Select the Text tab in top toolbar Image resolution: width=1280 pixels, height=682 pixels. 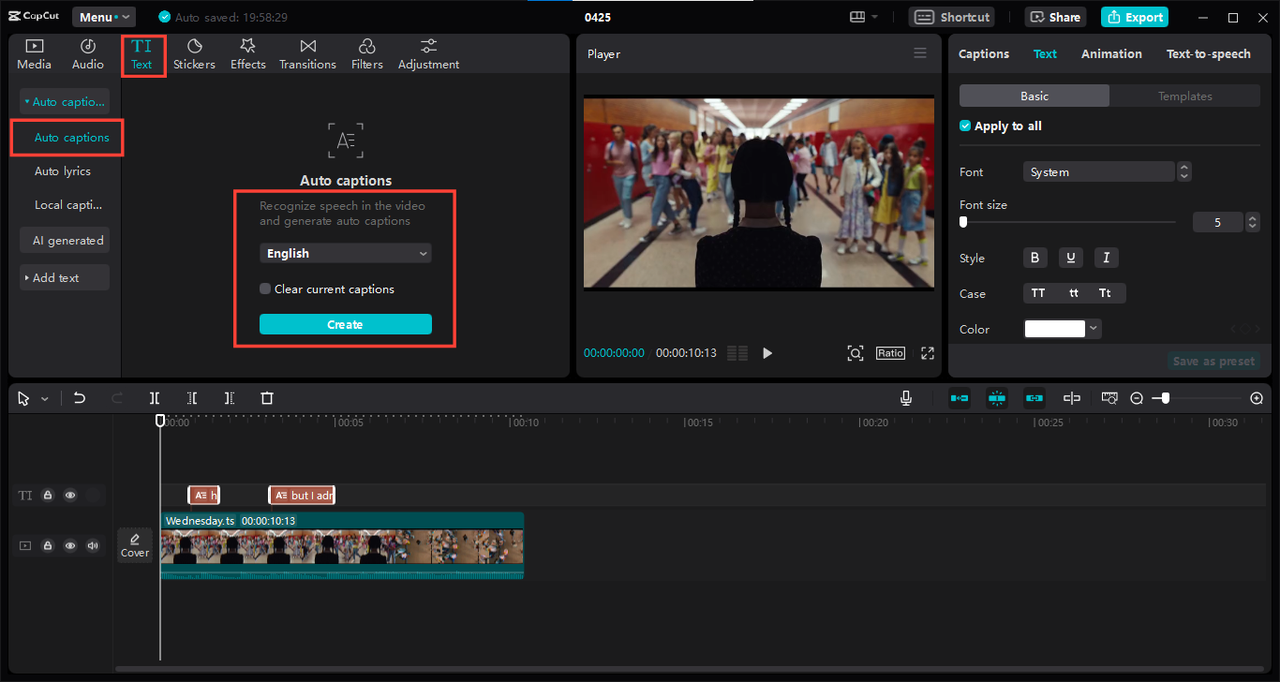pos(142,54)
